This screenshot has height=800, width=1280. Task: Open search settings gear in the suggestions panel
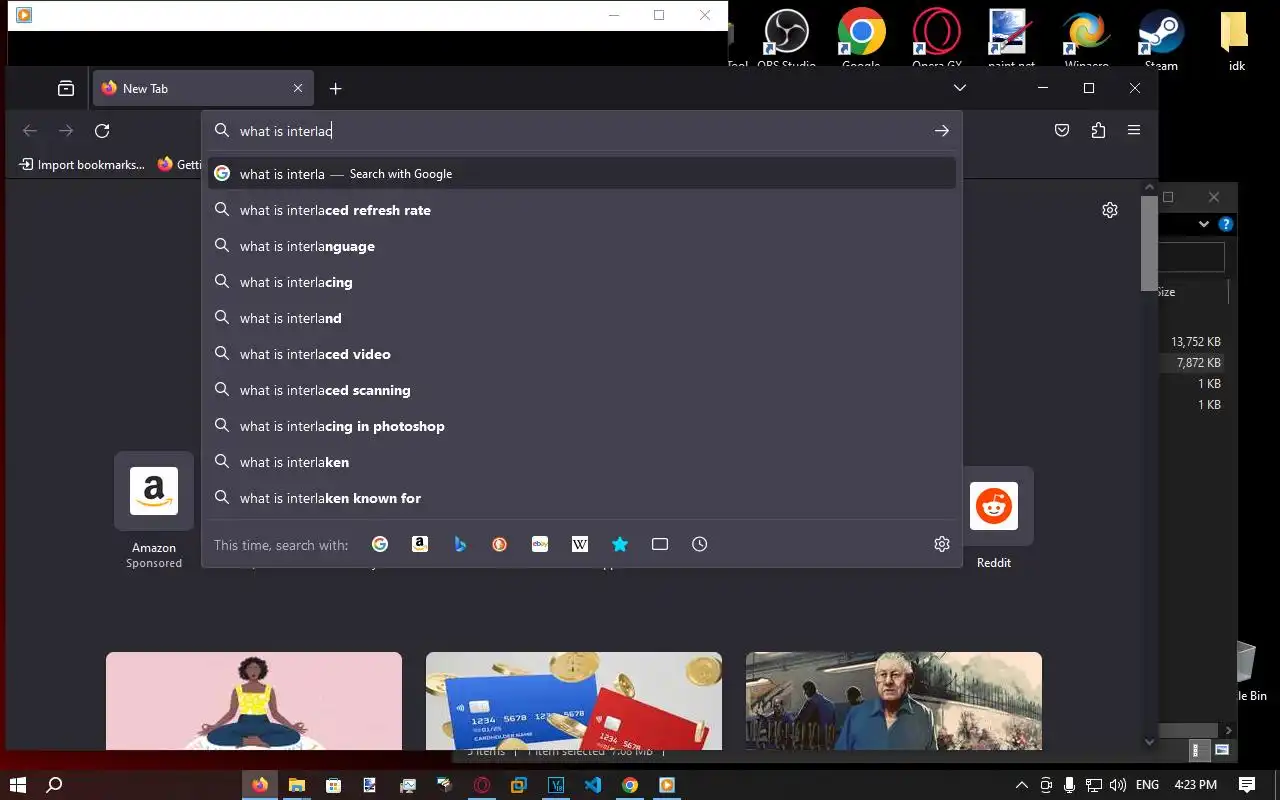tap(941, 544)
